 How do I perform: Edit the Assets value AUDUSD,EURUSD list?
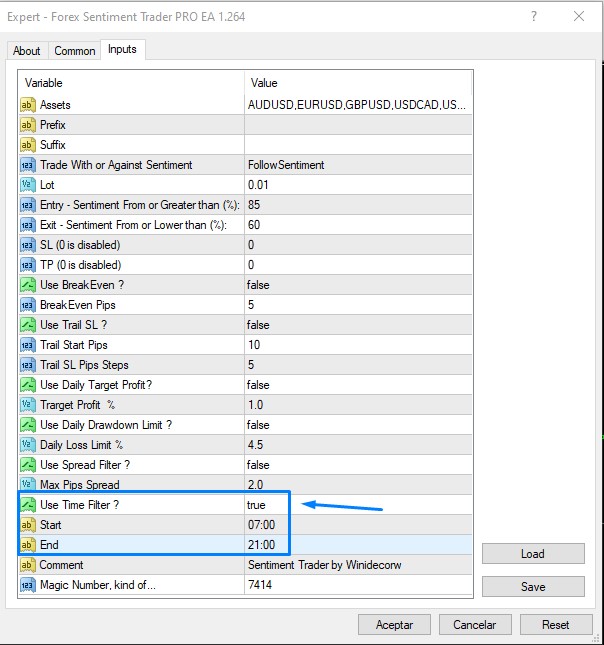(358, 105)
